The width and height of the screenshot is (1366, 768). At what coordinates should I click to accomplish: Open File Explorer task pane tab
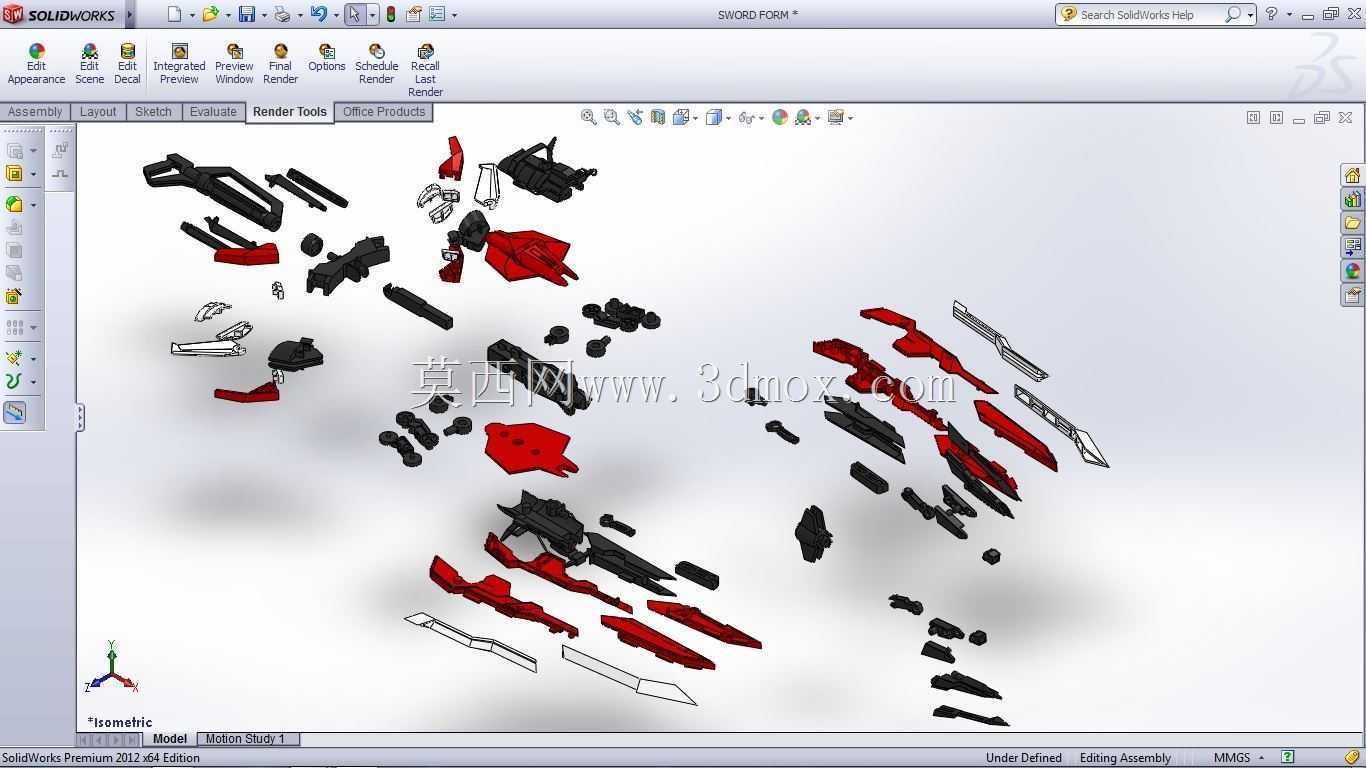[x=1352, y=223]
